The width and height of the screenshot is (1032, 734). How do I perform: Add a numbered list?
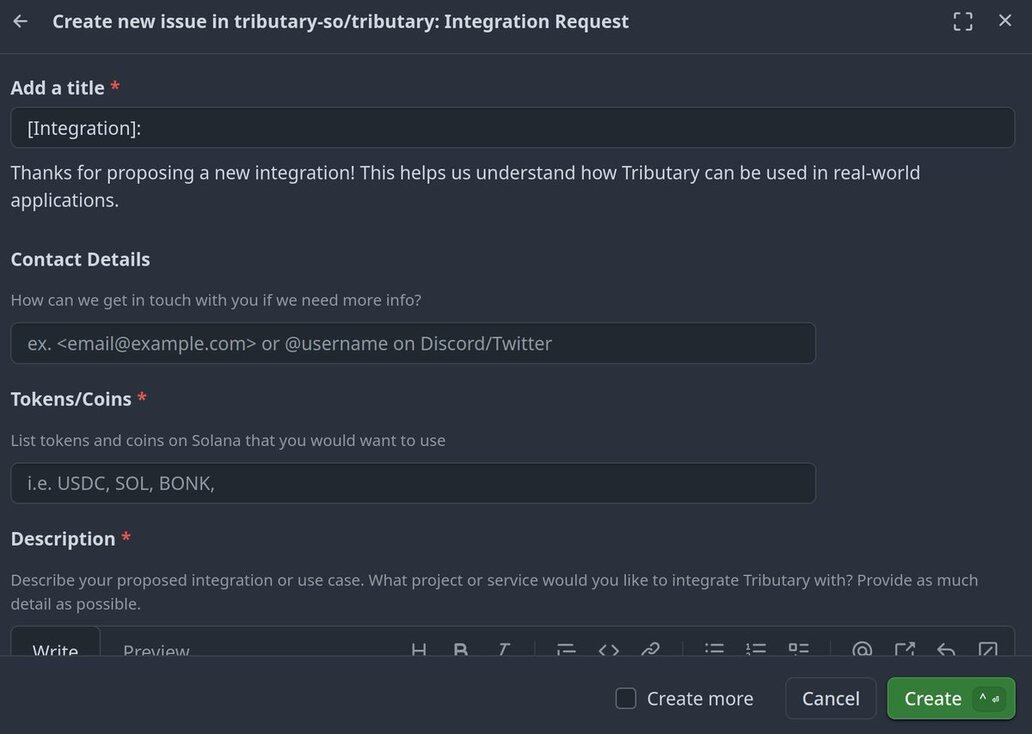[756, 649]
